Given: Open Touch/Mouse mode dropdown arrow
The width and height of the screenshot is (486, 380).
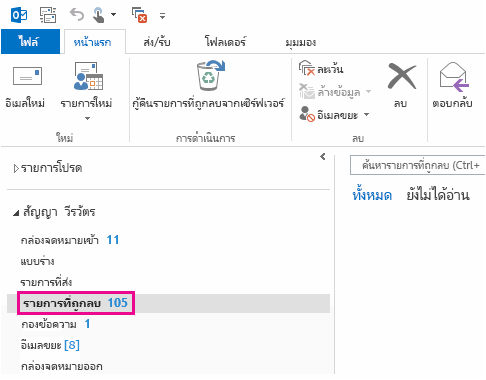Looking at the screenshot, I should (114, 14).
